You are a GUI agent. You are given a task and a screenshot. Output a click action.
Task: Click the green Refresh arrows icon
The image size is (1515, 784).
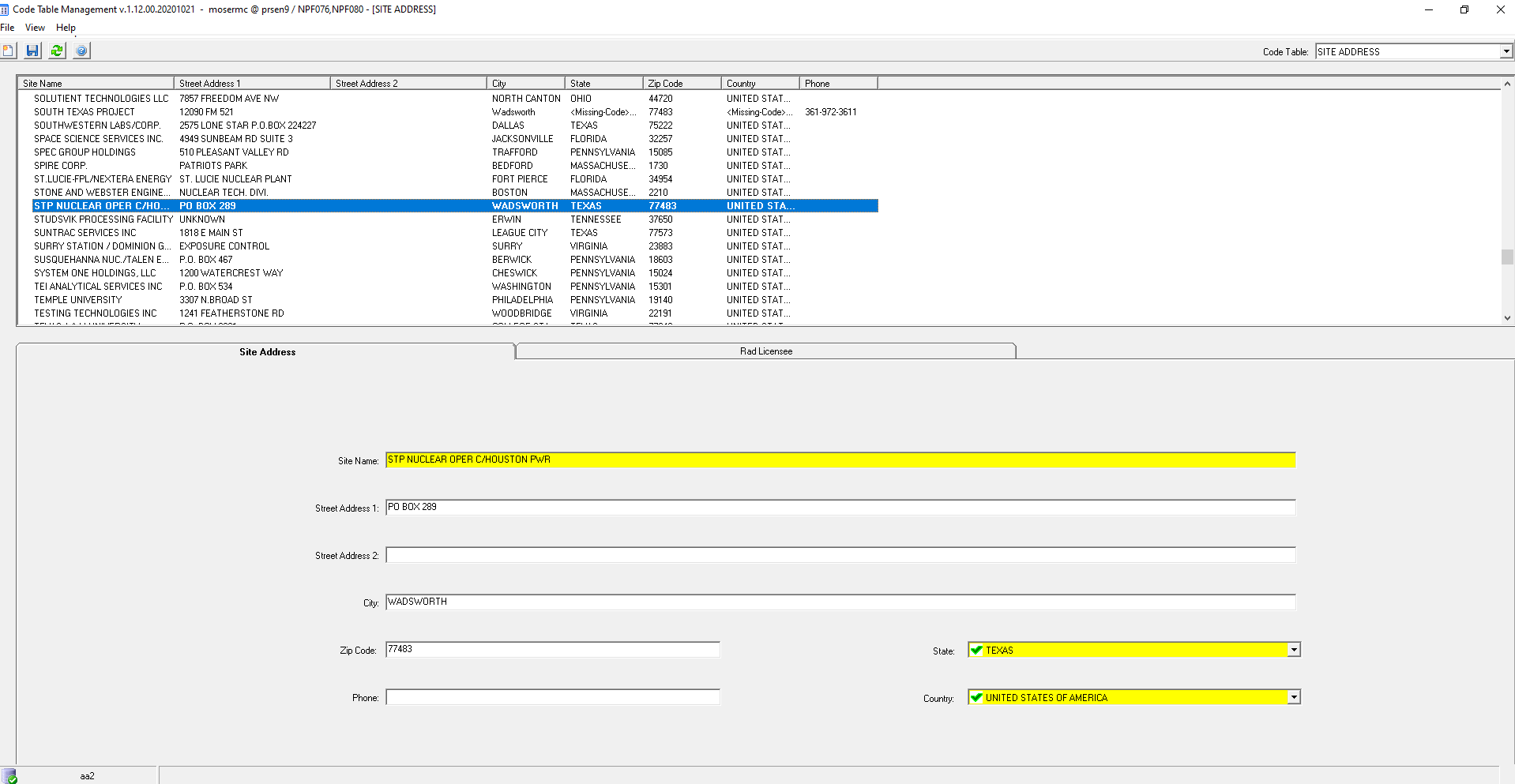(57, 51)
